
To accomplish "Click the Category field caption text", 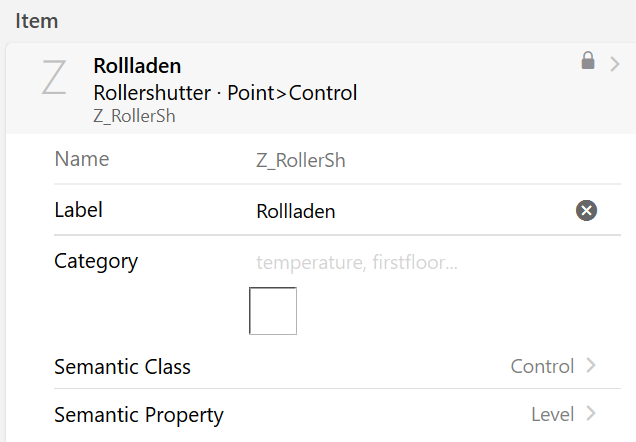I will [96, 262].
